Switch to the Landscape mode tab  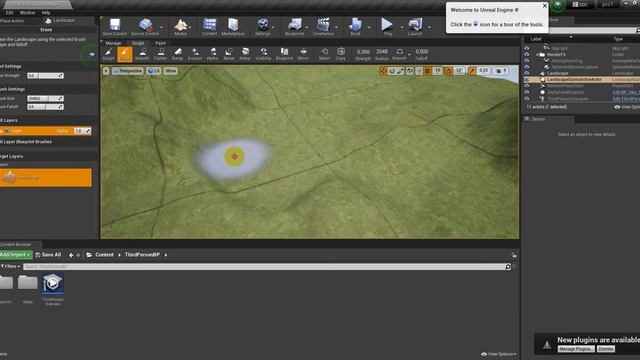(x=60, y=20)
